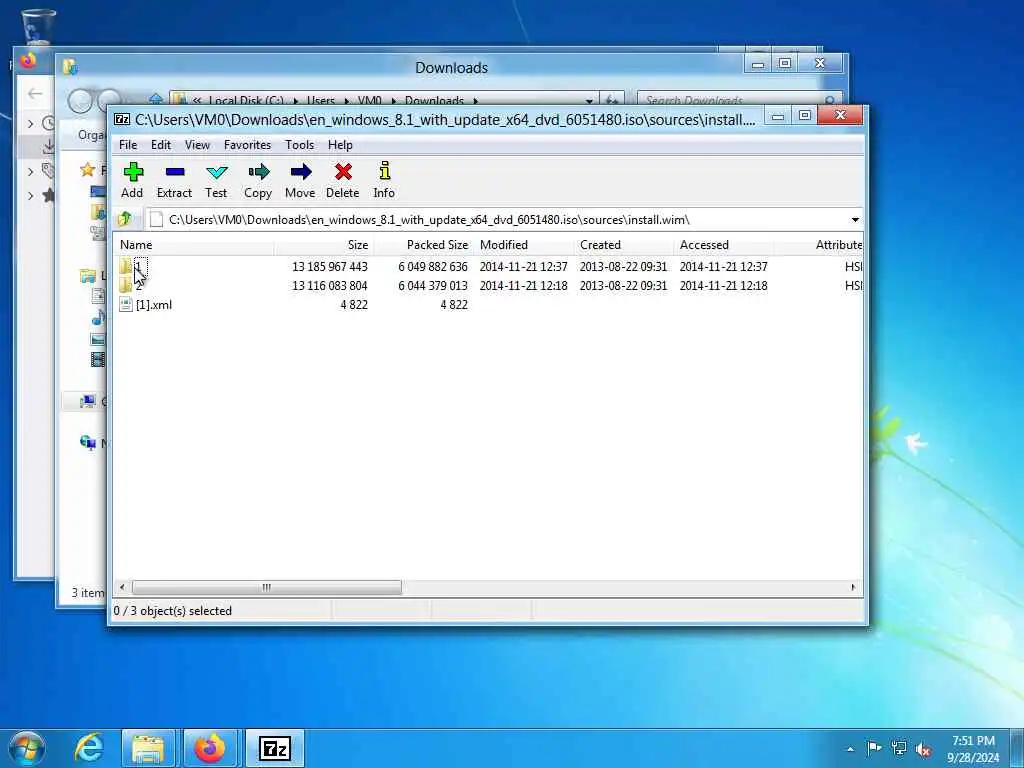Viewport: 1024px width, 768px height.
Task: Open the Favorites menu
Action: click(x=248, y=145)
